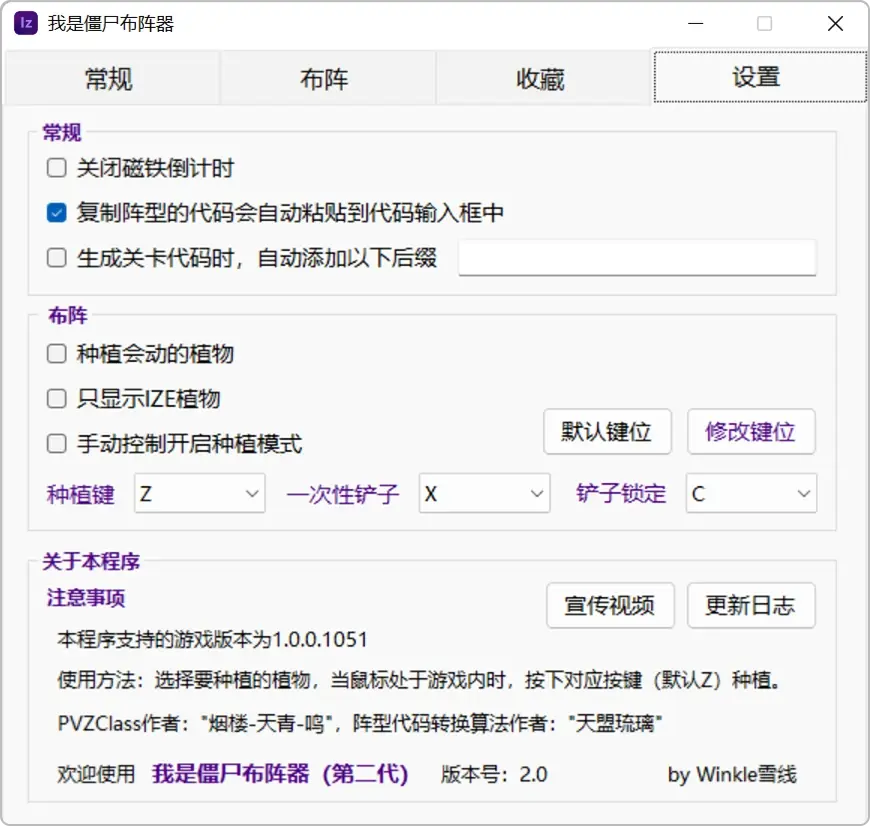Open the 收藏 tab
This screenshot has width=870, height=826.
point(542,78)
